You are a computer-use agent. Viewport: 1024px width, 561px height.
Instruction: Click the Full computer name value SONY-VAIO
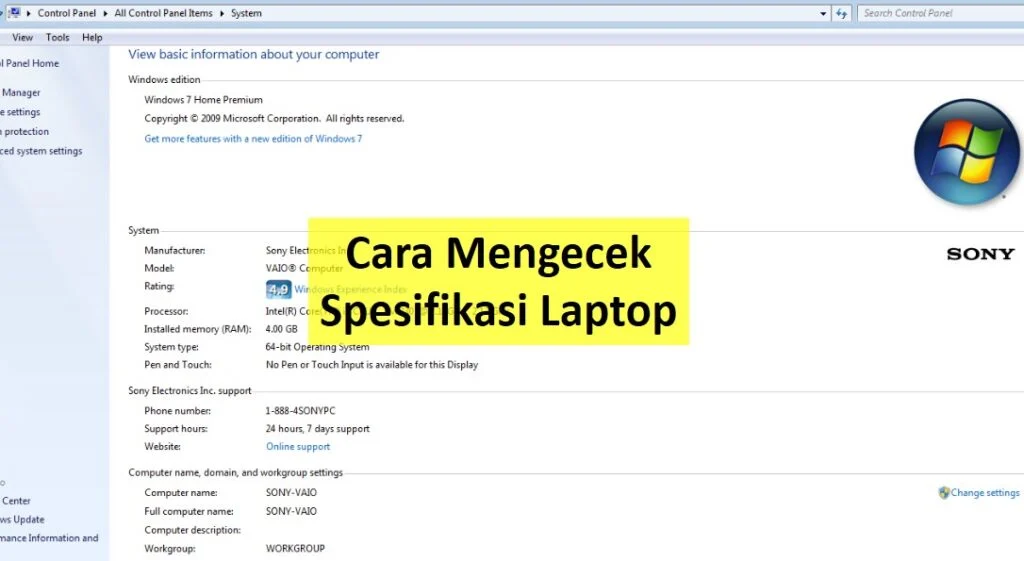coord(291,511)
